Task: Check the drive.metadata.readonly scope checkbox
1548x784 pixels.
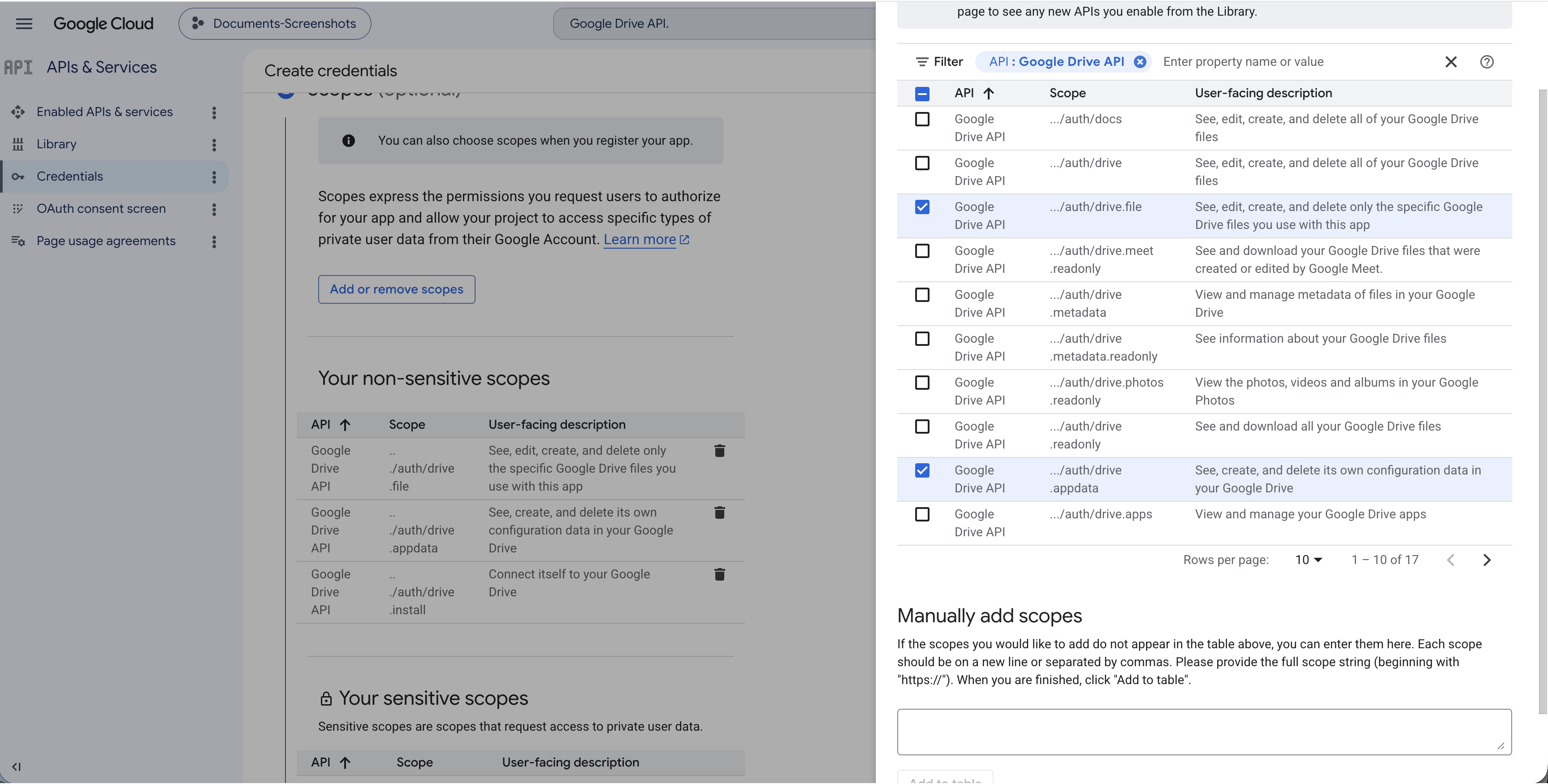Action: pos(922,338)
